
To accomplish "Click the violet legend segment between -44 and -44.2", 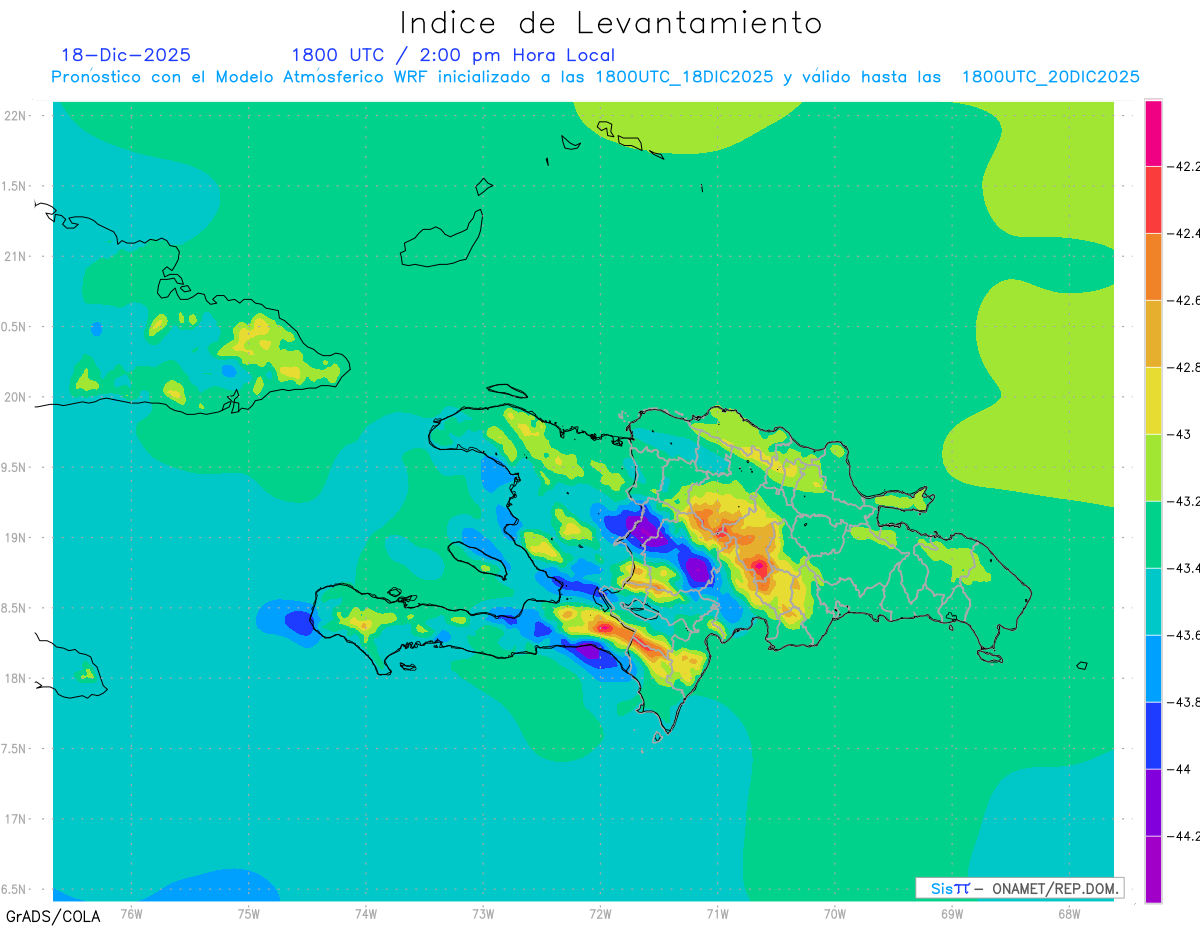I will tap(1153, 802).
